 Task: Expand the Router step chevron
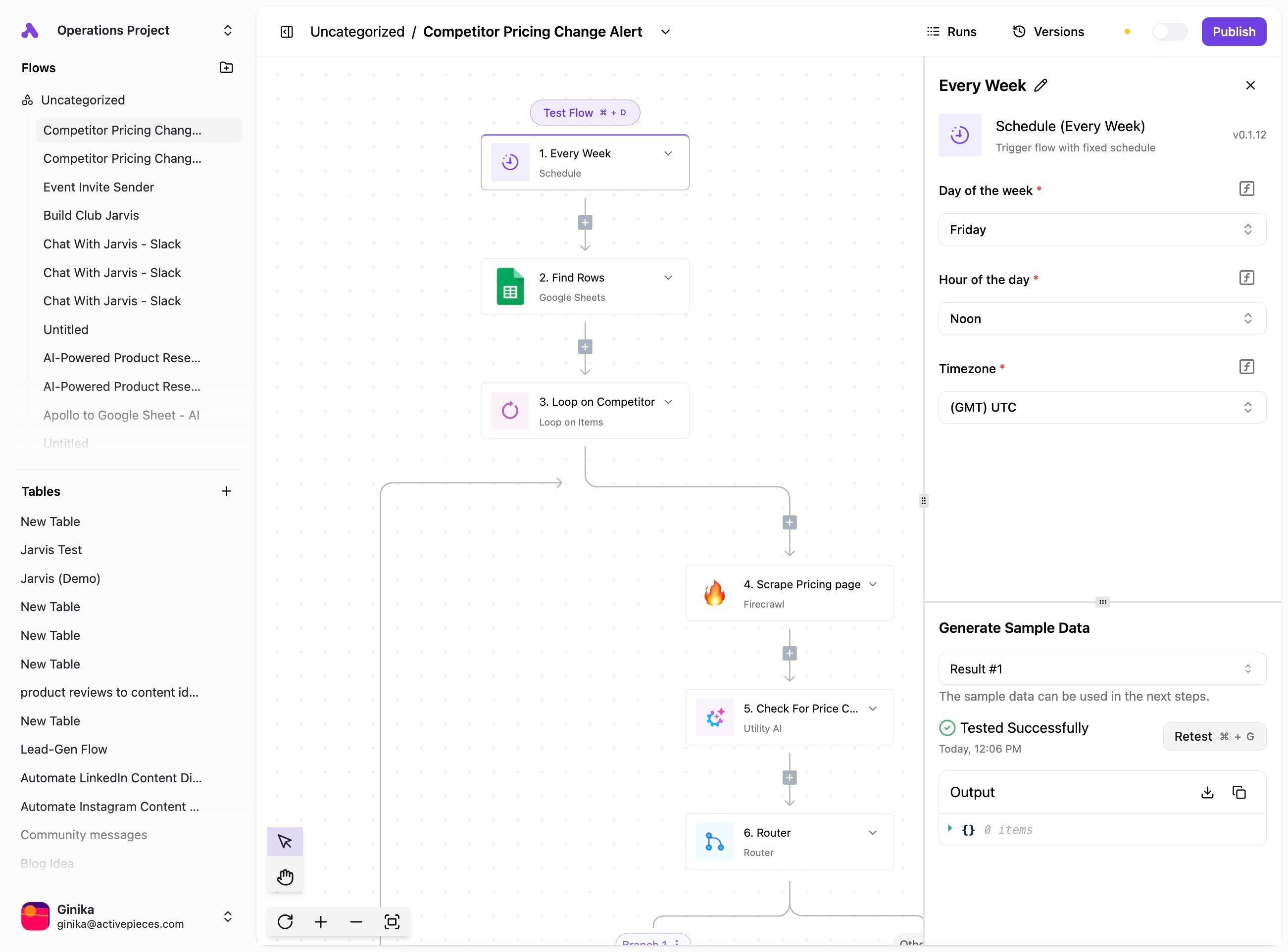[x=873, y=833]
